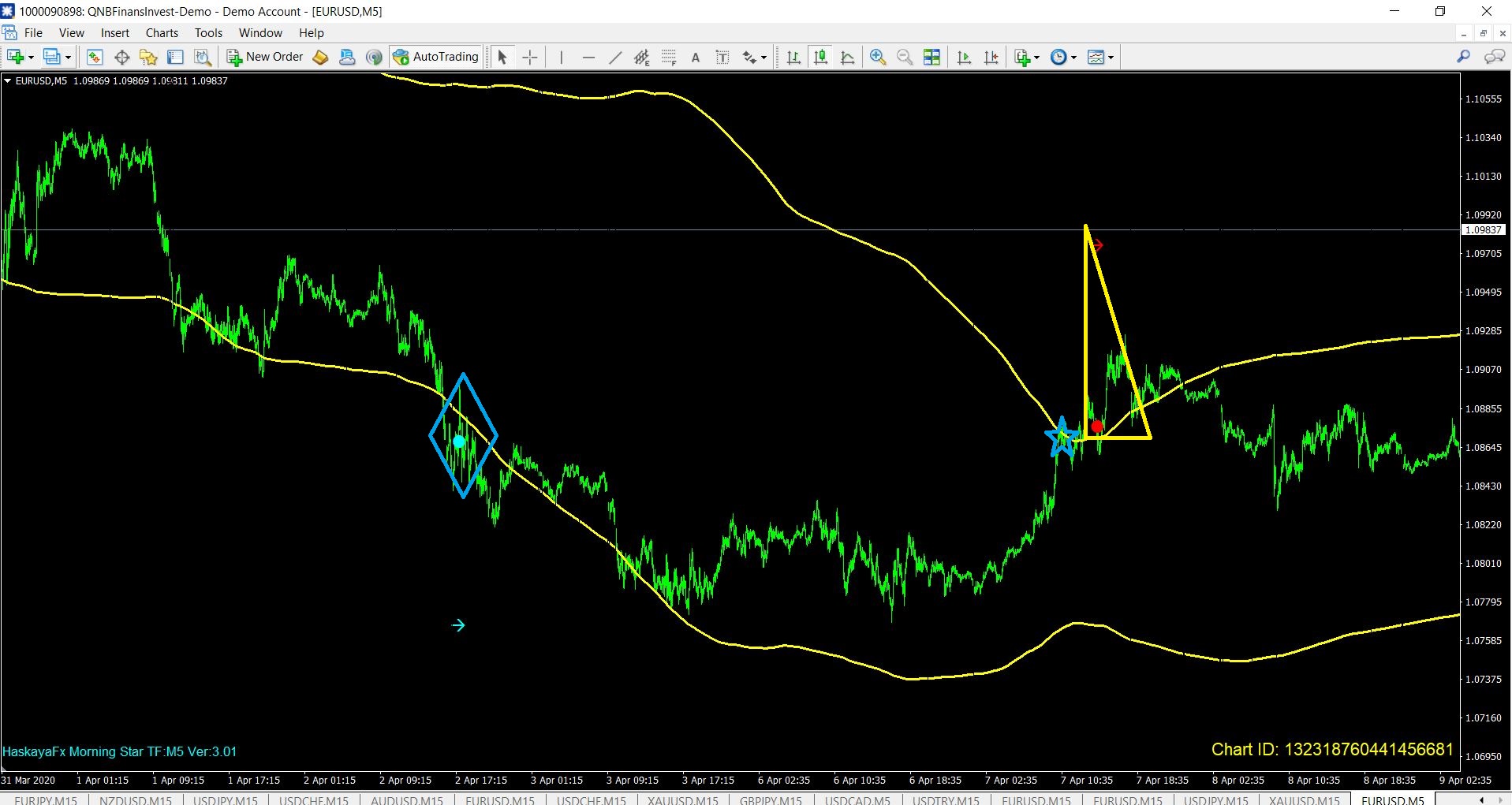Open the Charts menu

click(x=162, y=32)
